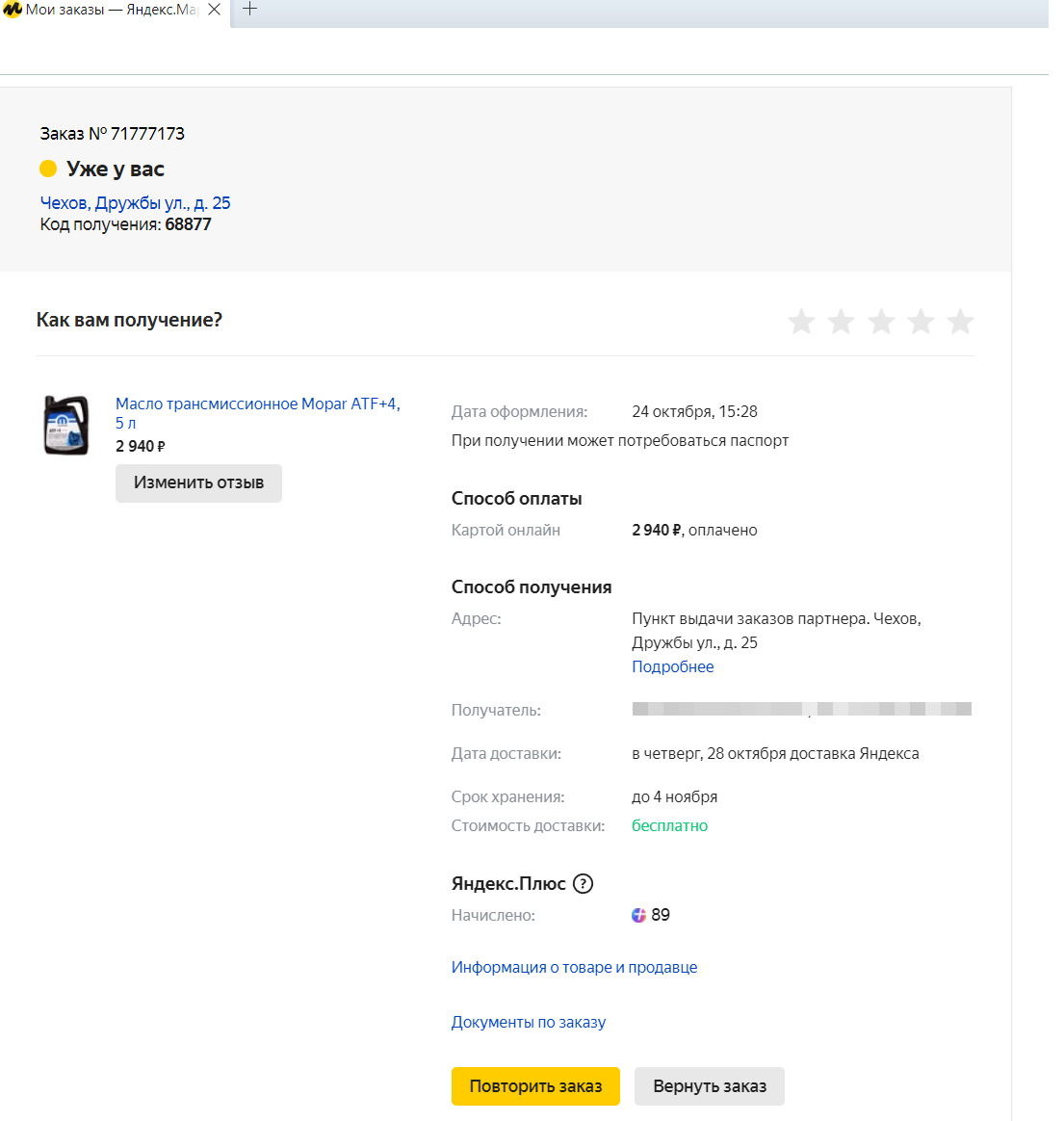This screenshot has height=1121, width=1064.
Task: Select the third rating star
Action: pyautogui.click(x=881, y=322)
